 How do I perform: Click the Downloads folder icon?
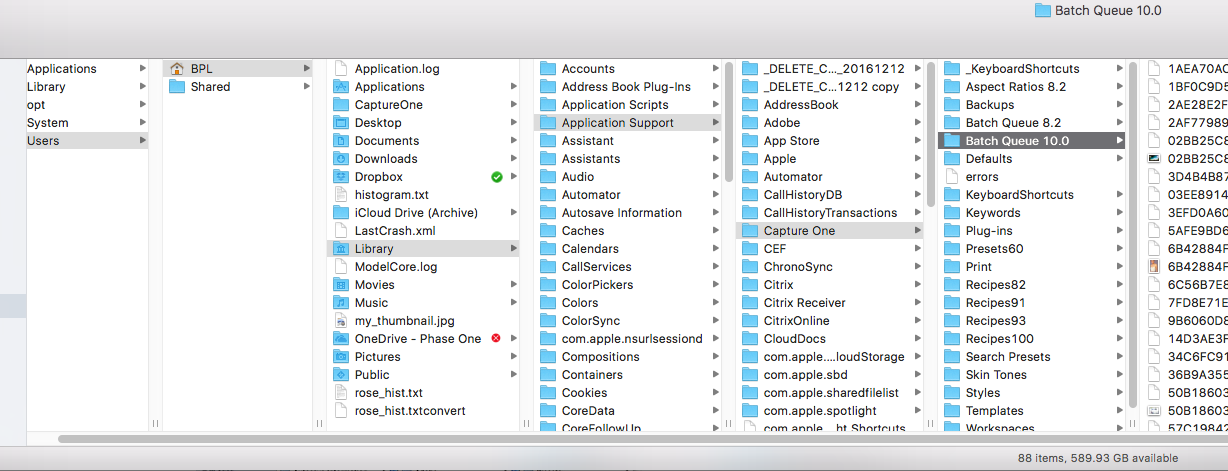click(x=340, y=159)
